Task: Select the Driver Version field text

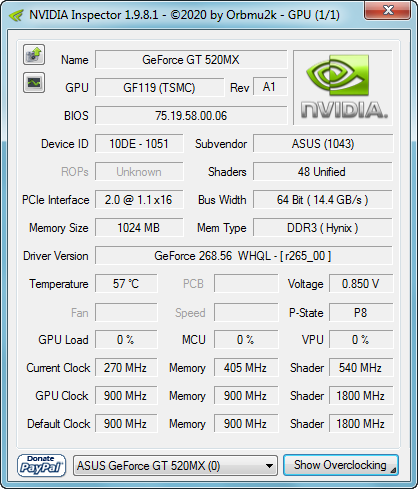Action: (x=244, y=256)
